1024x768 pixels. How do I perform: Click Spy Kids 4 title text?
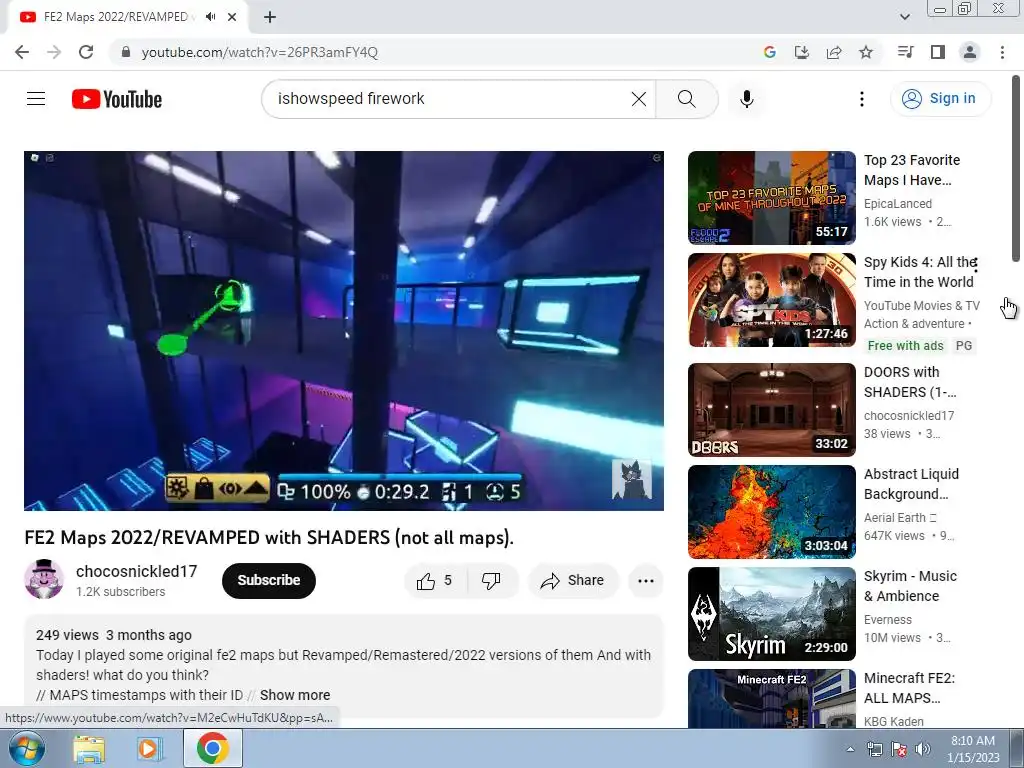click(x=920, y=272)
